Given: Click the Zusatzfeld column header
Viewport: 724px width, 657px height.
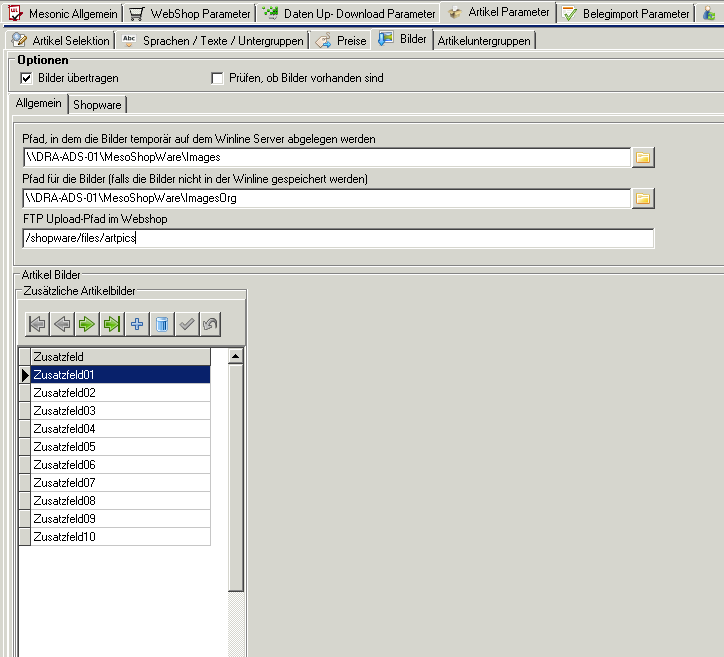Looking at the screenshot, I should point(120,357).
